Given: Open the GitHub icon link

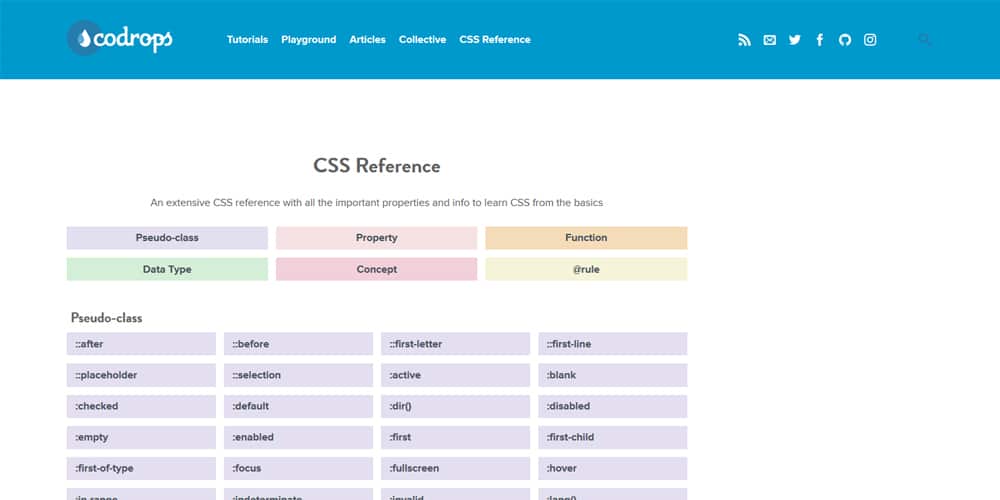Looking at the screenshot, I should (845, 40).
